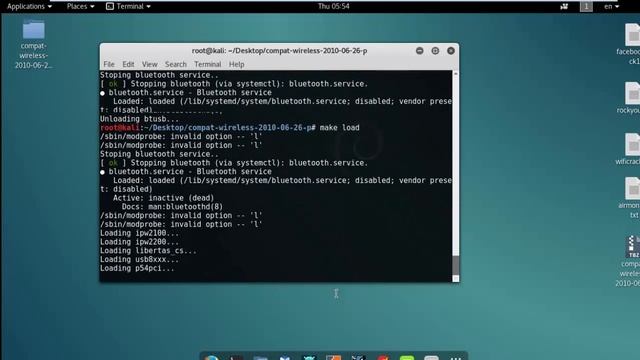Click the 'Loading libertas_cs...' line
Viewport: 640px width, 360px height.
[x=148, y=251]
